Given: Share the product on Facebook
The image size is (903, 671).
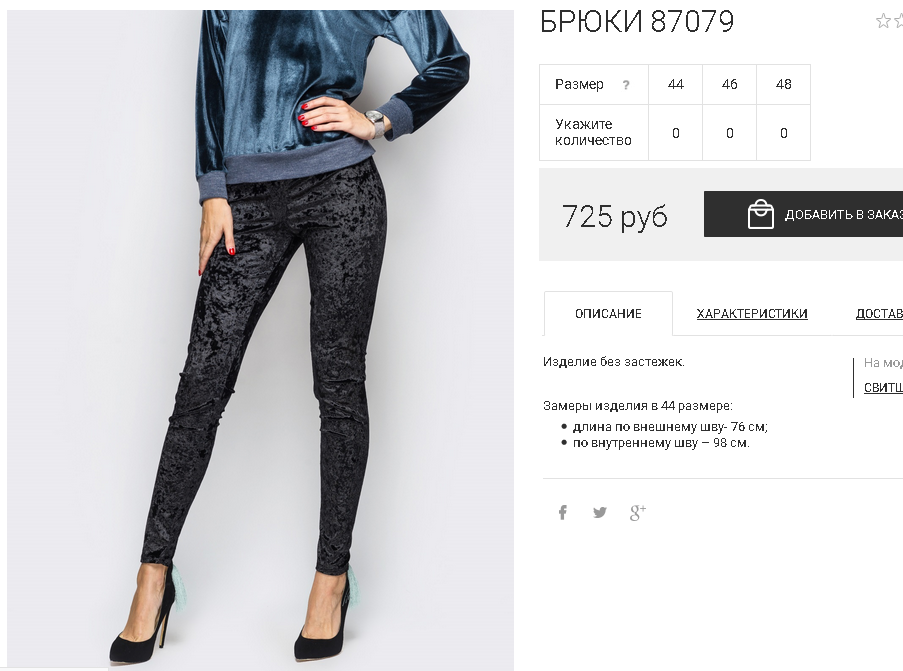Looking at the screenshot, I should coord(563,512).
